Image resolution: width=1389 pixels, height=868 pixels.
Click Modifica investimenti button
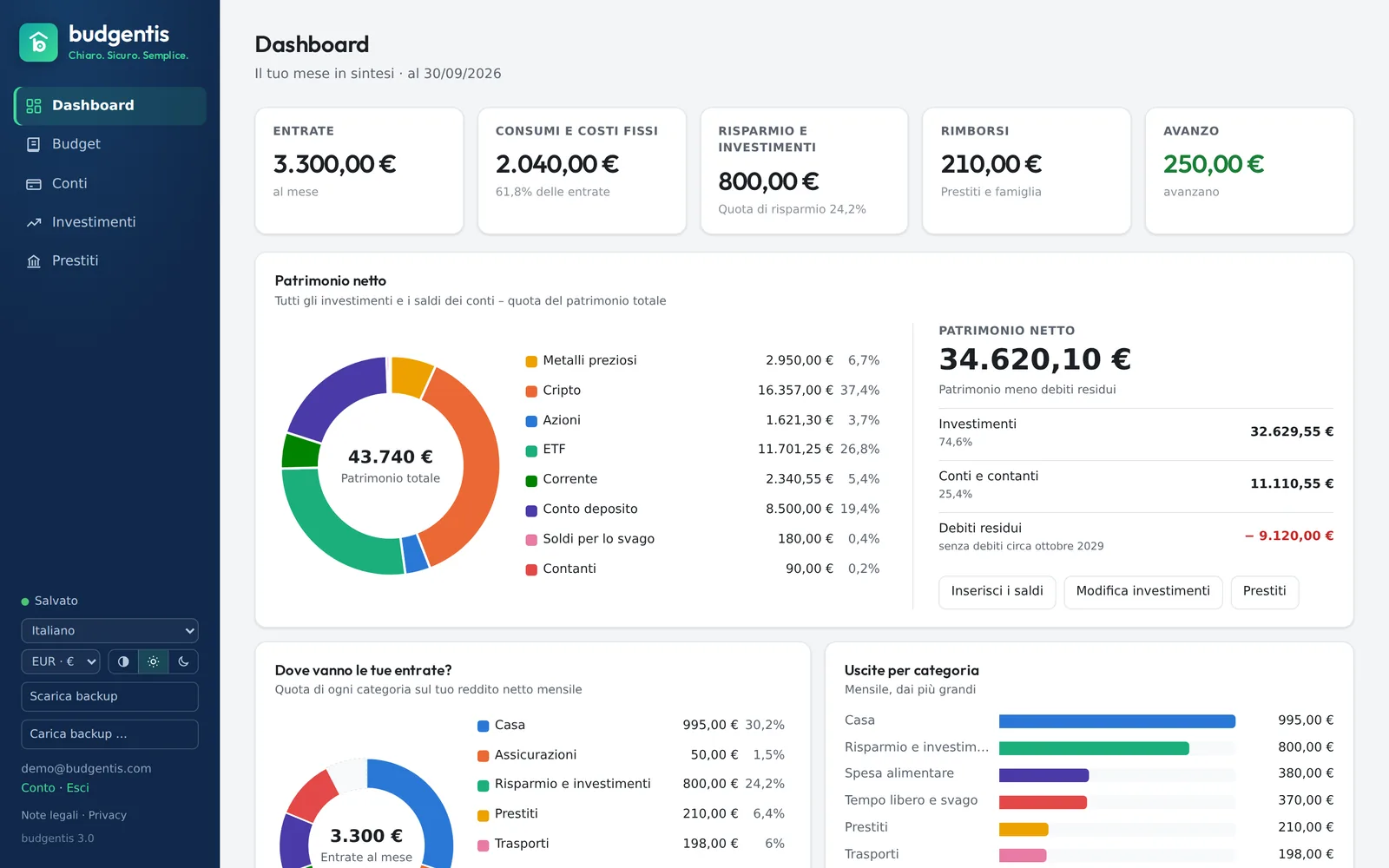pyautogui.click(x=1142, y=591)
